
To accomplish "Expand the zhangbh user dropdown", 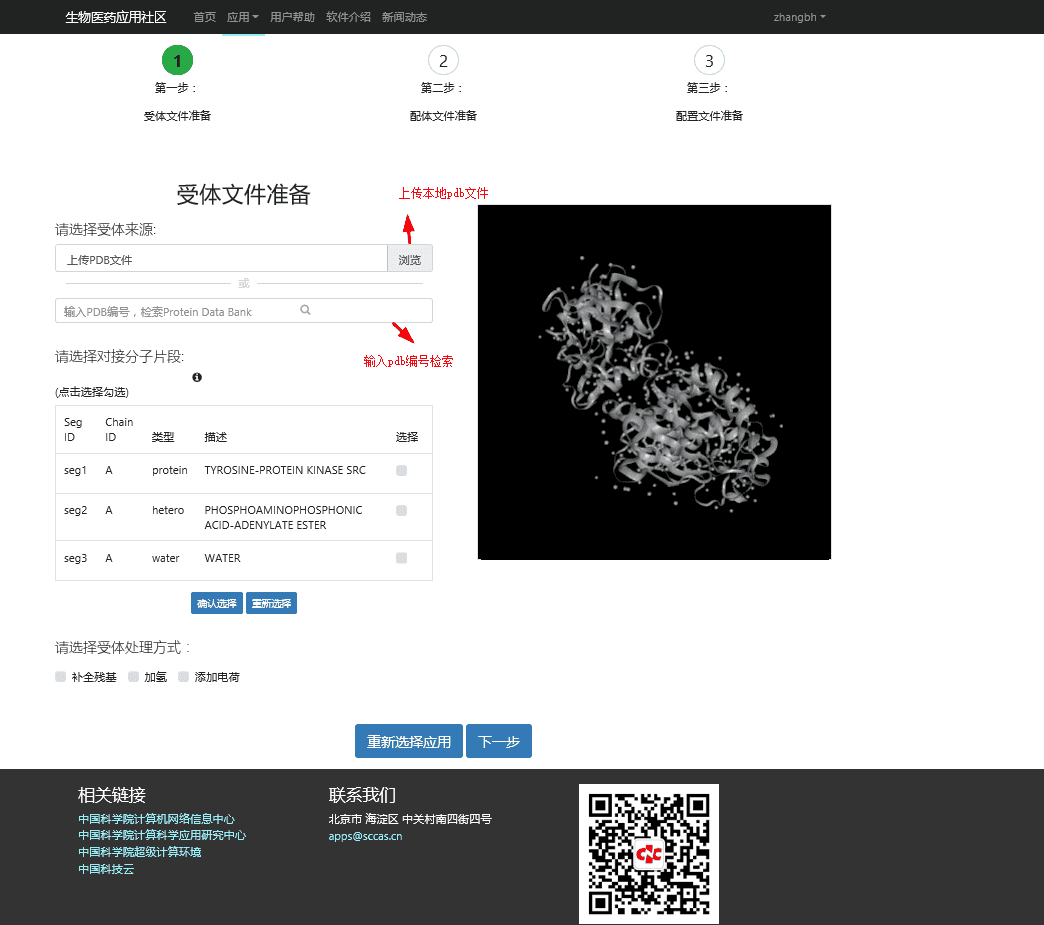I will tap(799, 17).
